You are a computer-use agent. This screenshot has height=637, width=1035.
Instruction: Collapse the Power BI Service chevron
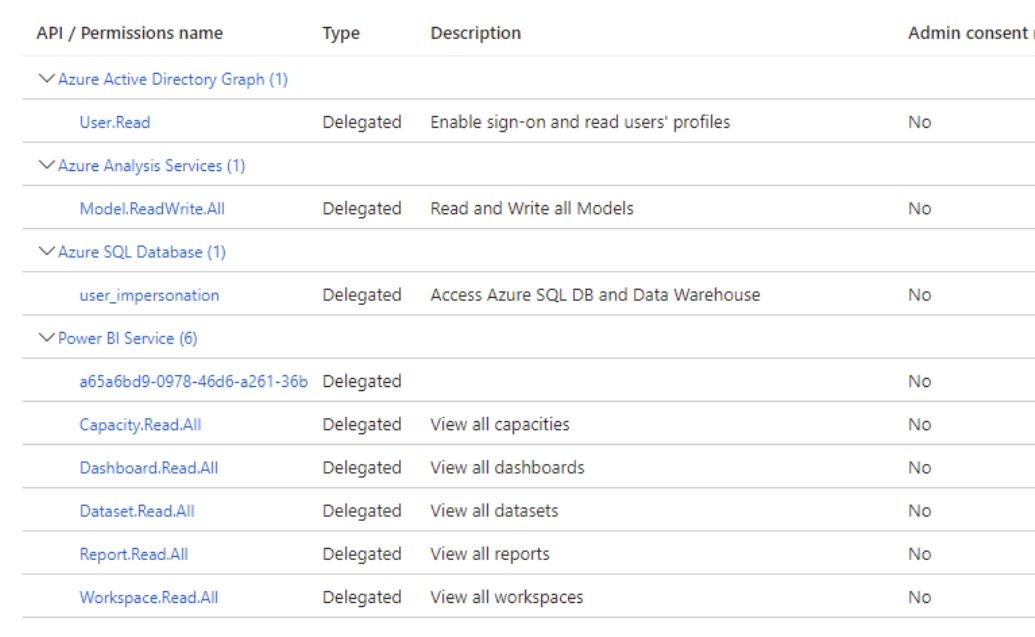[46, 338]
